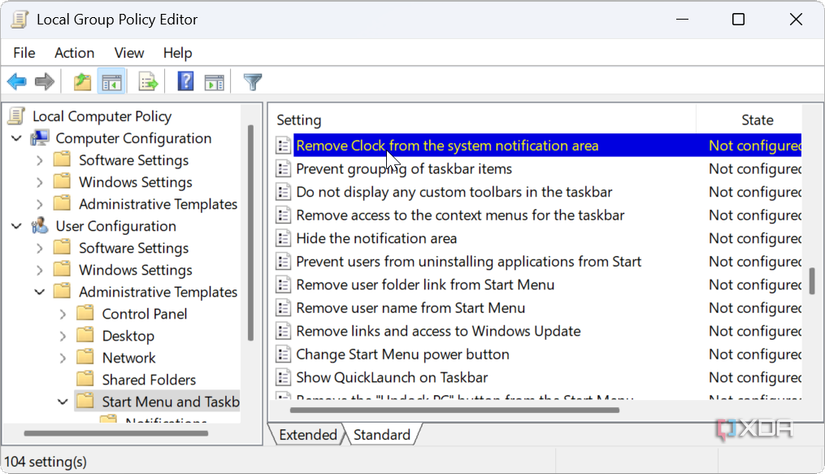Expand Administrative Templates under Computer Configuration
Screen dimensions: 825x474
pos(40,204)
